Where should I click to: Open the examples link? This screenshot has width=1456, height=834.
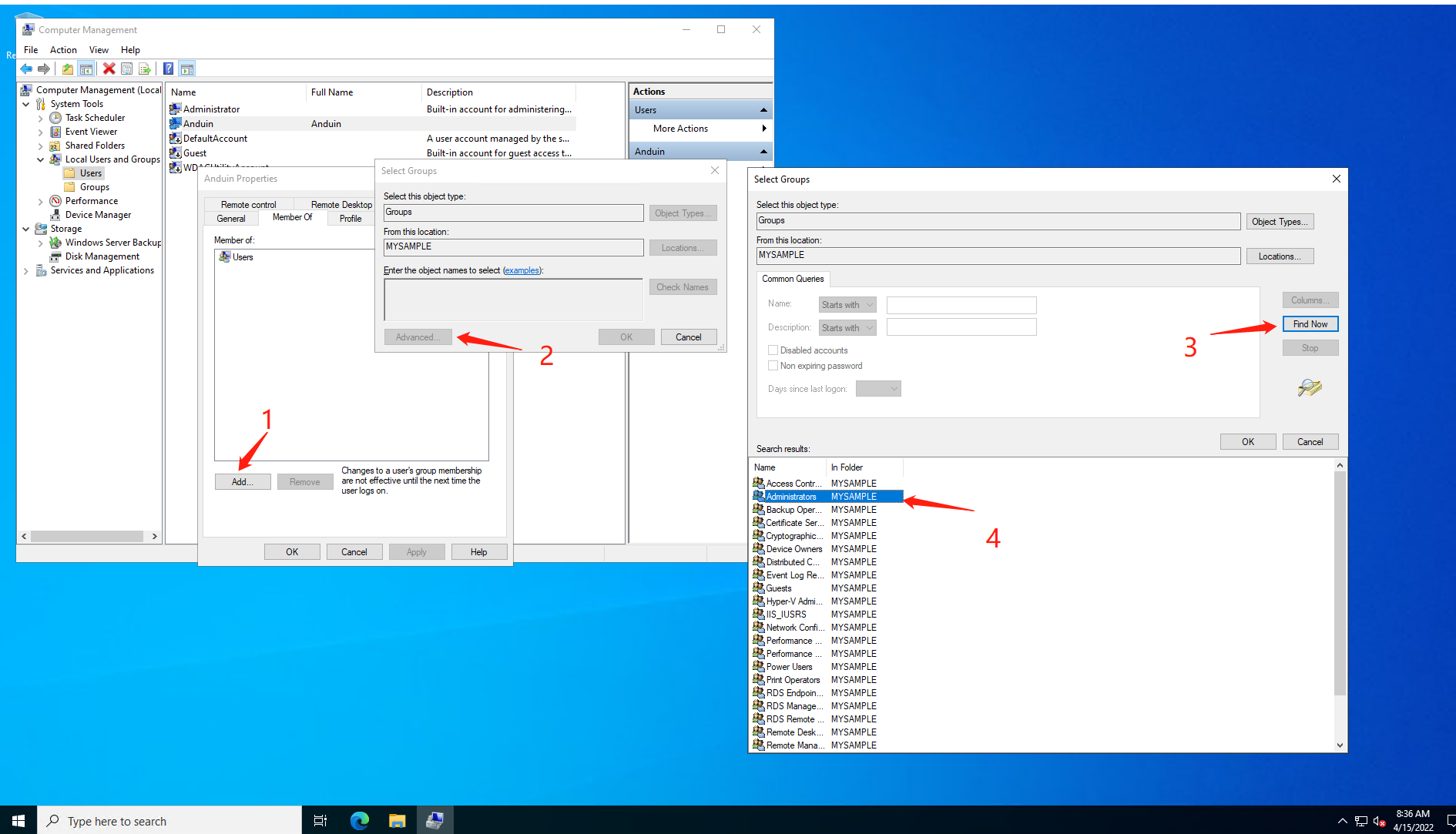[522, 270]
